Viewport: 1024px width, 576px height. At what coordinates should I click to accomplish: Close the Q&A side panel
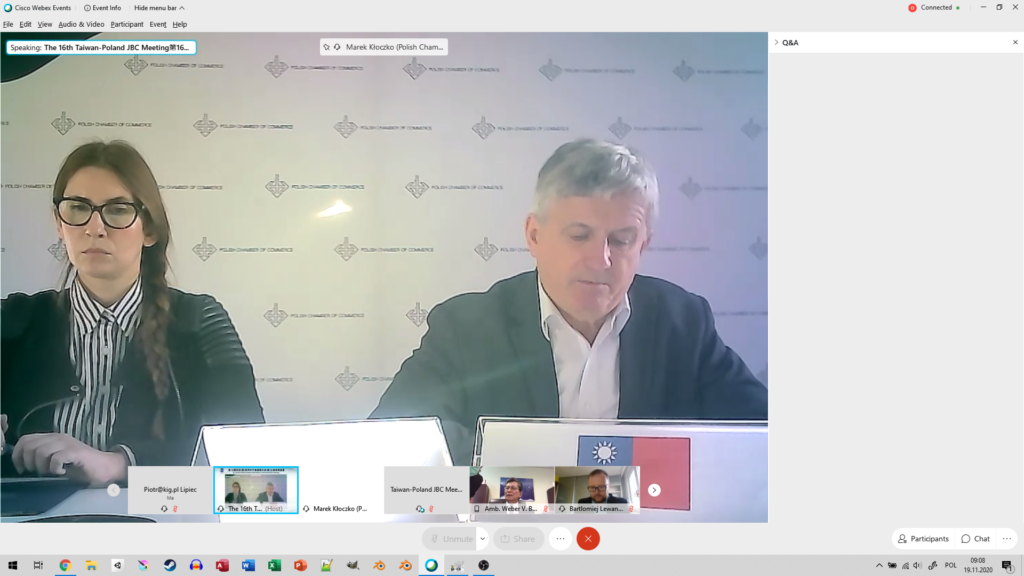(x=1014, y=43)
